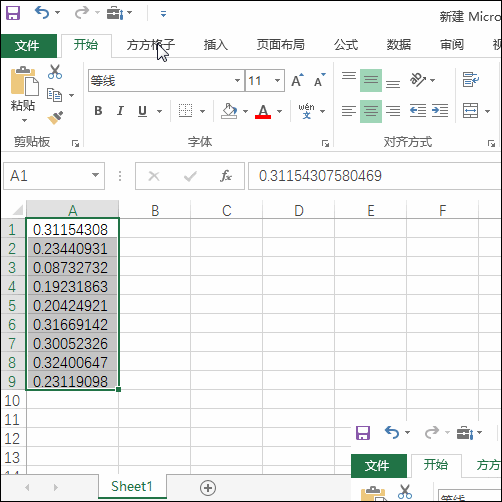Click the Wrap Text icon
502x502 pixels.
pos(471,80)
